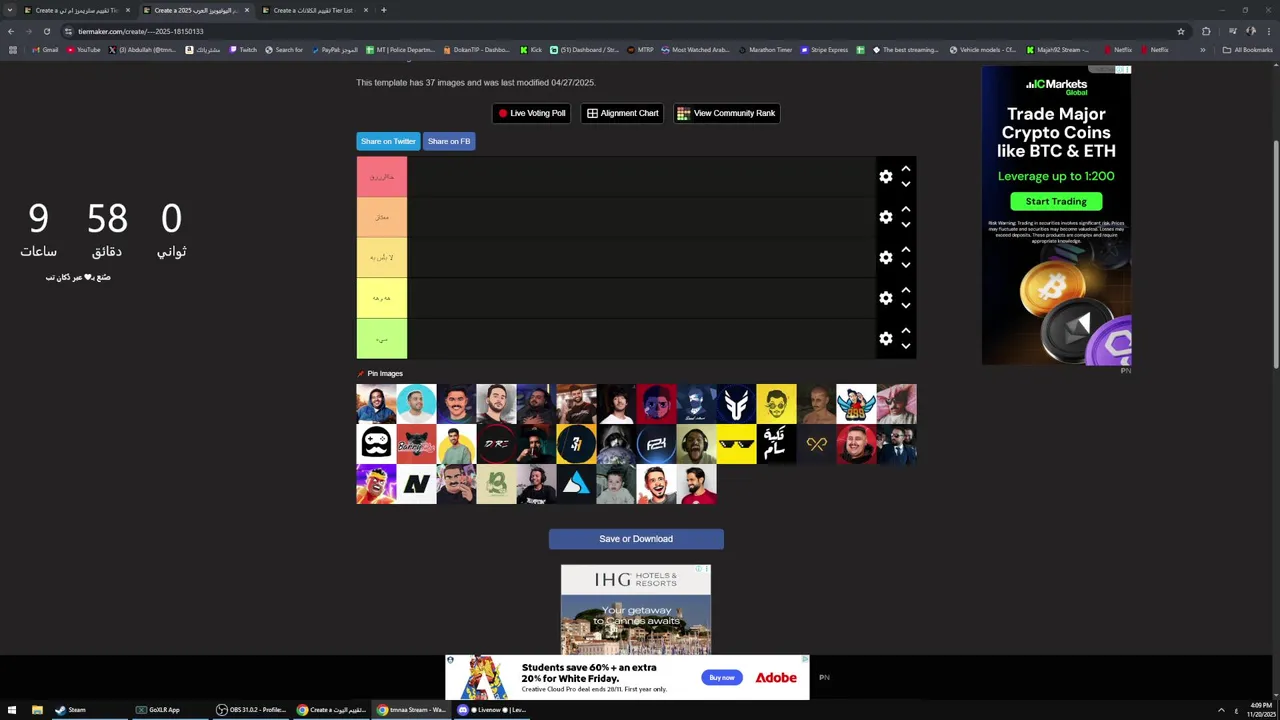The height and width of the screenshot is (720, 1280).
Task: Select the black N logo image
Action: [x=416, y=484]
